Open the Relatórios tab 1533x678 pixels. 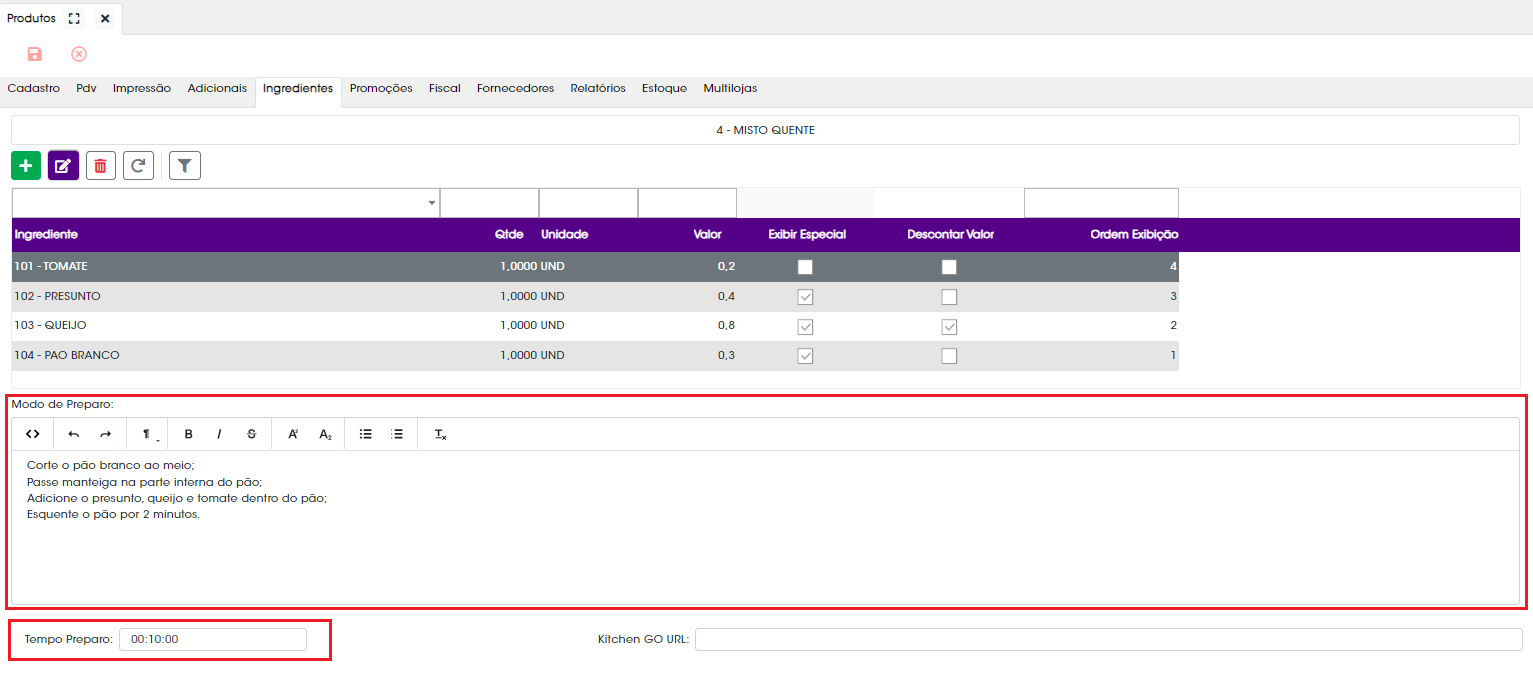coord(598,88)
